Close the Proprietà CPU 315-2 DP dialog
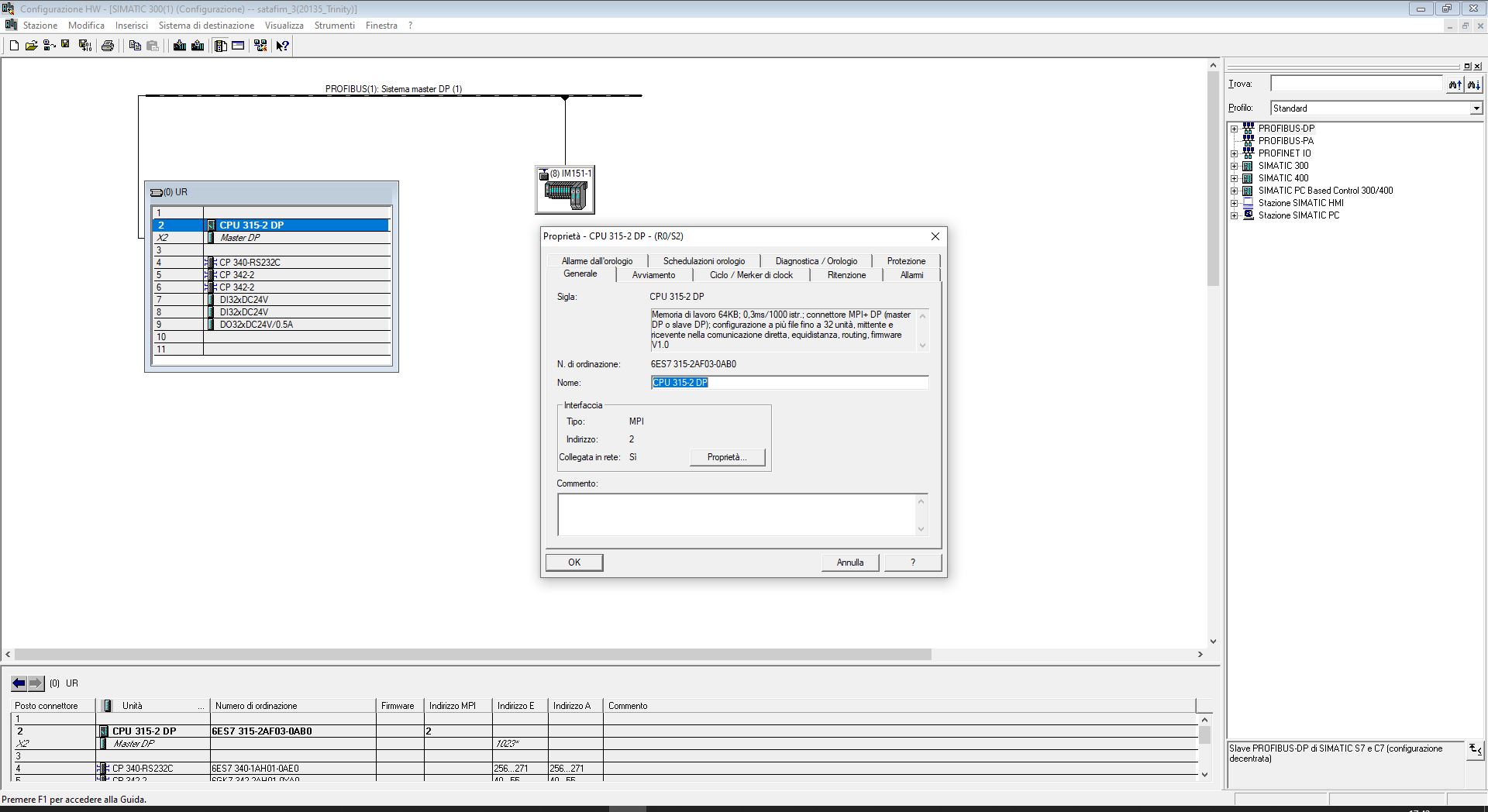 [x=935, y=236]
